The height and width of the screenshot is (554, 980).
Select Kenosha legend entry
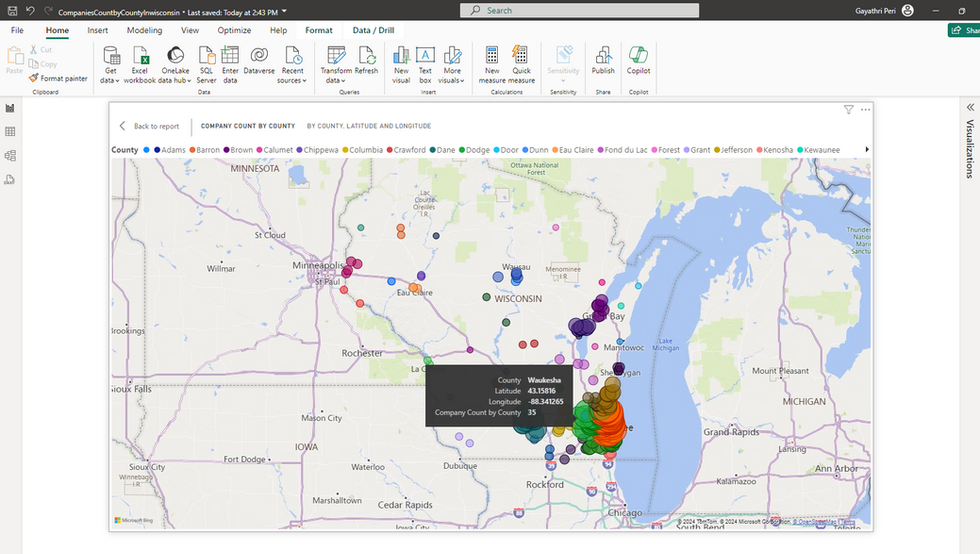coord(775,150)
